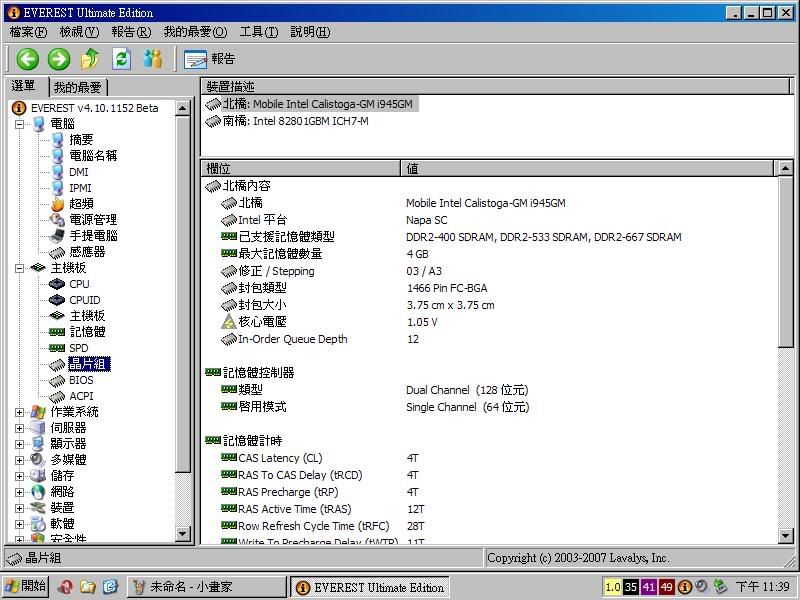
Task: Expand the 作業系統 tree node
Action: coord(19,412)
